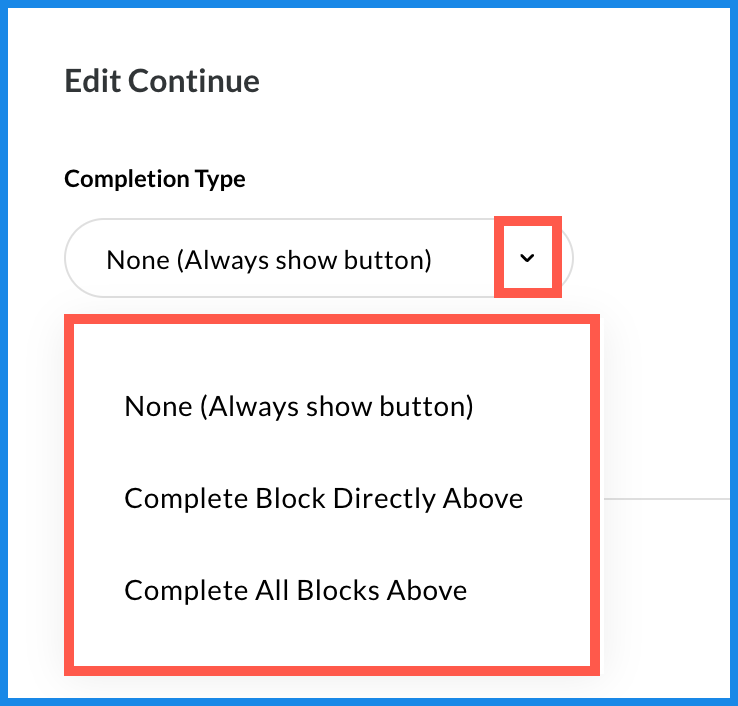Toggle the Completion Type dropdown chevron

(x=528, y=258)
